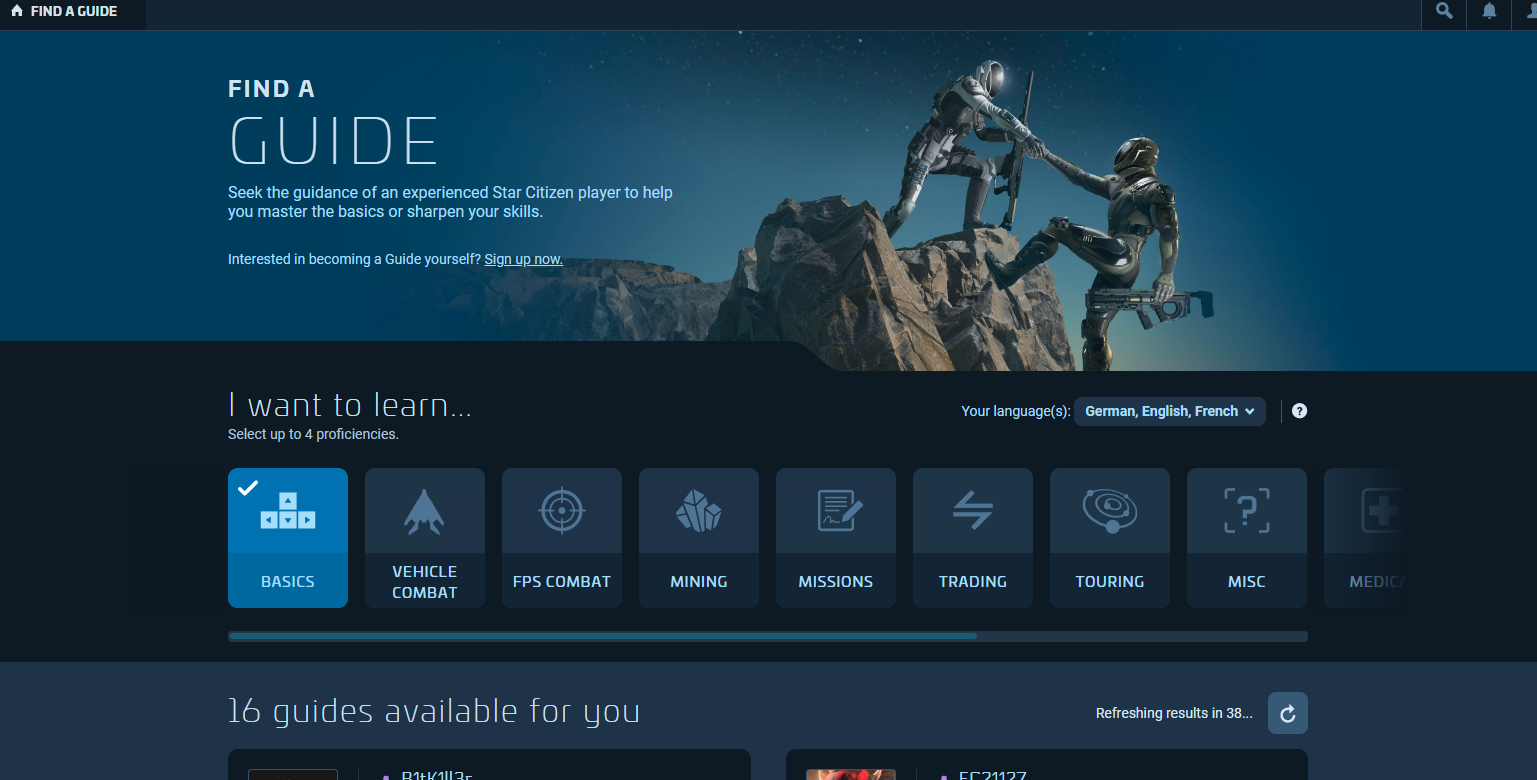This screenshot has width=1537, height=780.
Task: Select the Medical proficiency card
Action: (x=1364, y=538)
